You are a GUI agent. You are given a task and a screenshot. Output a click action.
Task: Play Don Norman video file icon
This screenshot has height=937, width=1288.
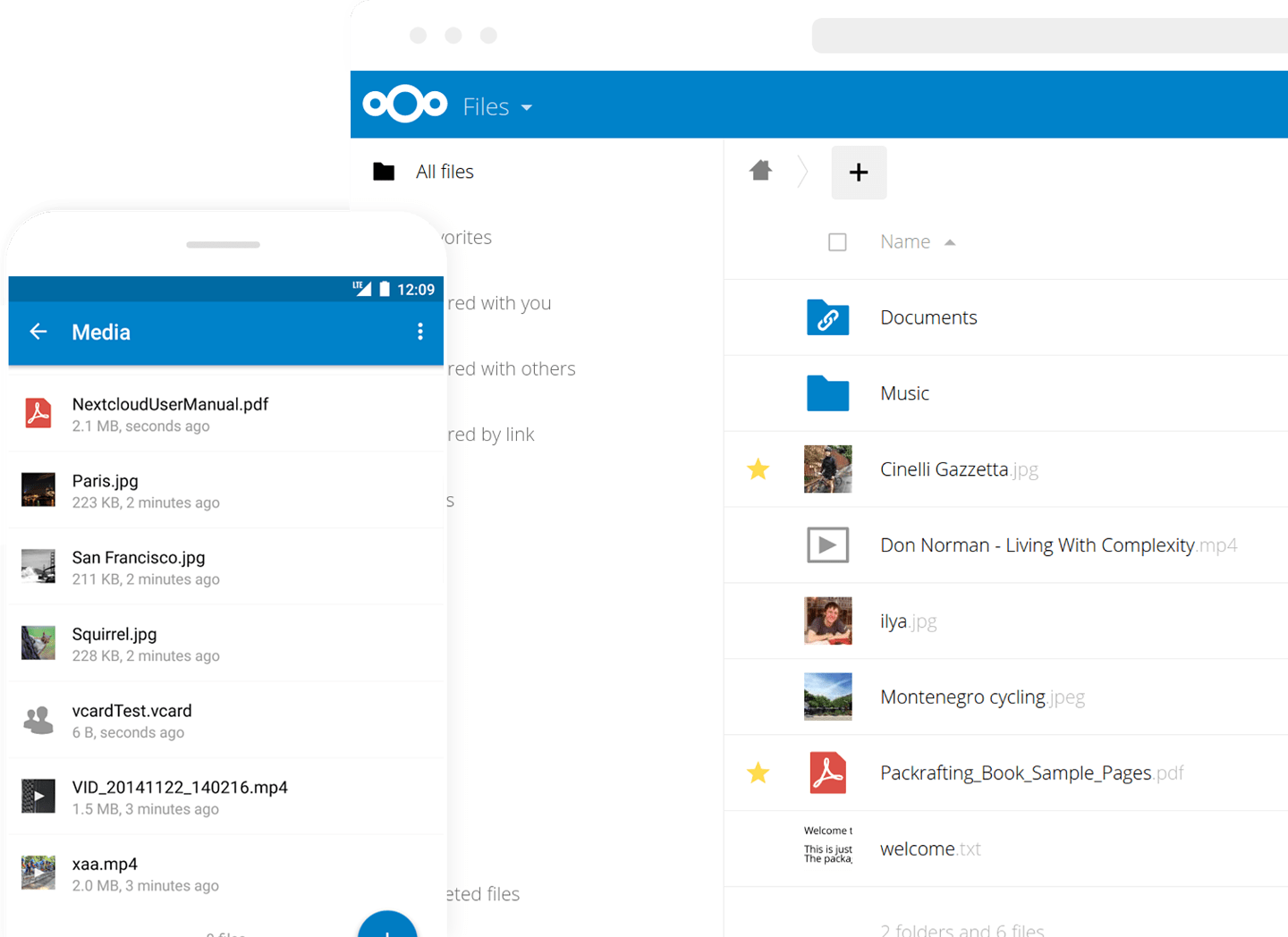827,545
